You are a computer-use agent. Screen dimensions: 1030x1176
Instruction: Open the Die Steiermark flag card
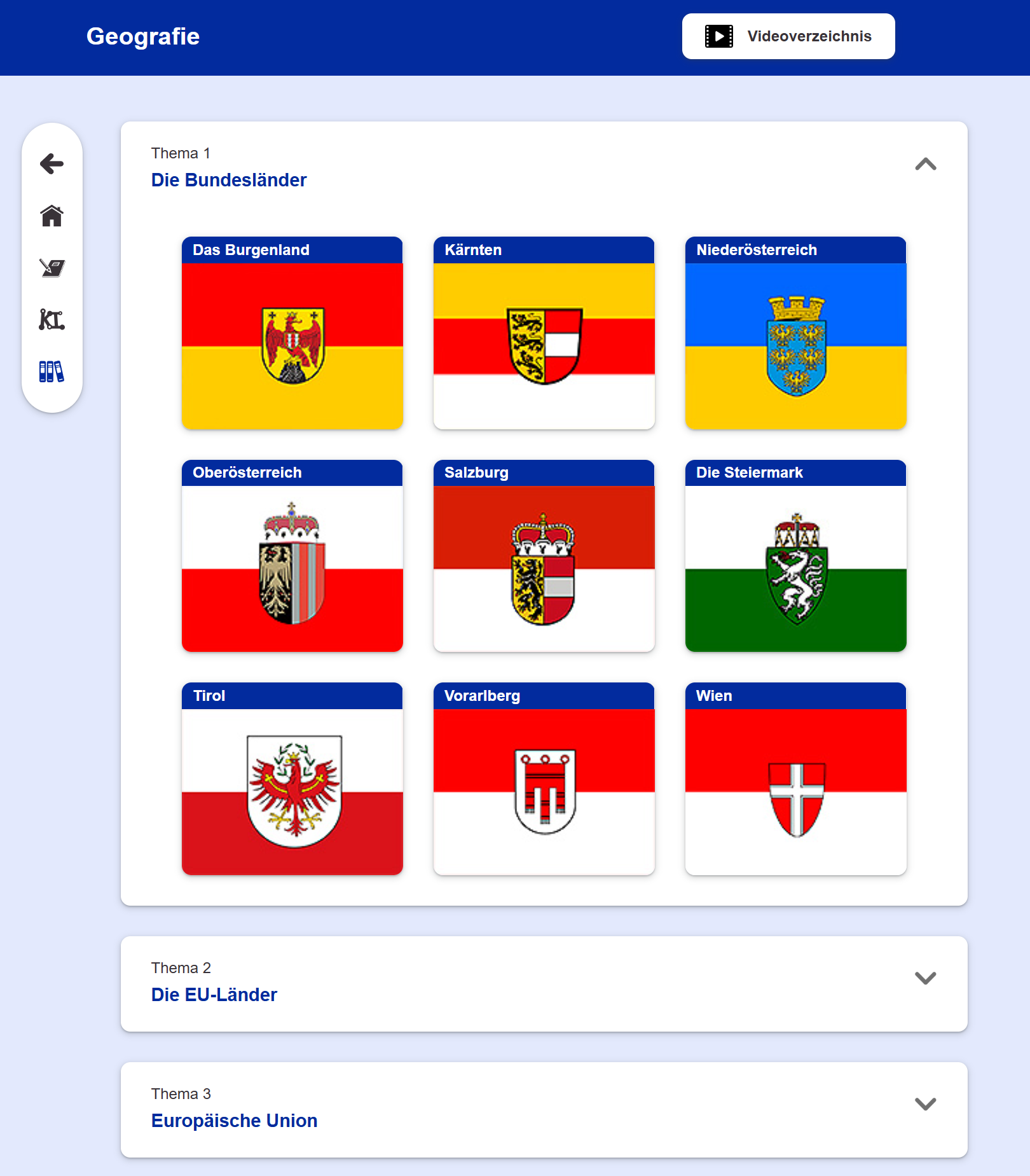pos(795,556)
